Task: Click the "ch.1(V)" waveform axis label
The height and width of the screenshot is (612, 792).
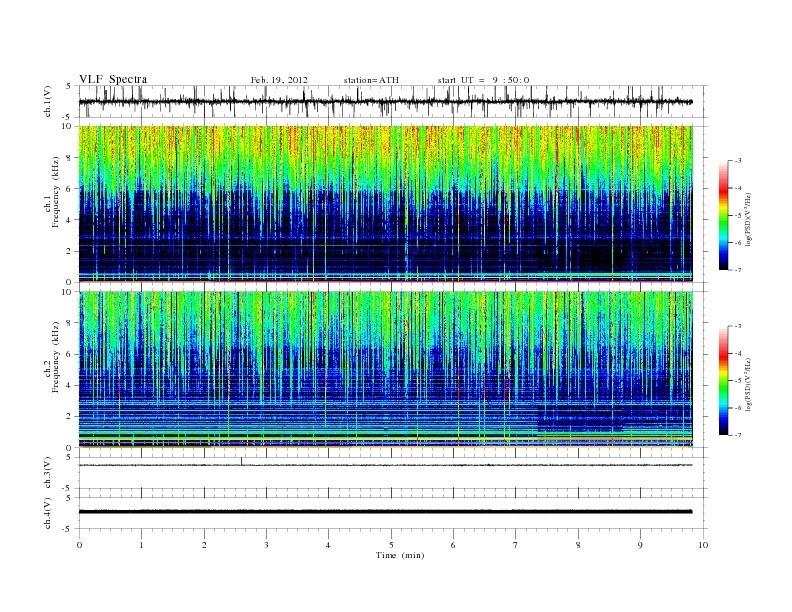Action: point(48,101)
